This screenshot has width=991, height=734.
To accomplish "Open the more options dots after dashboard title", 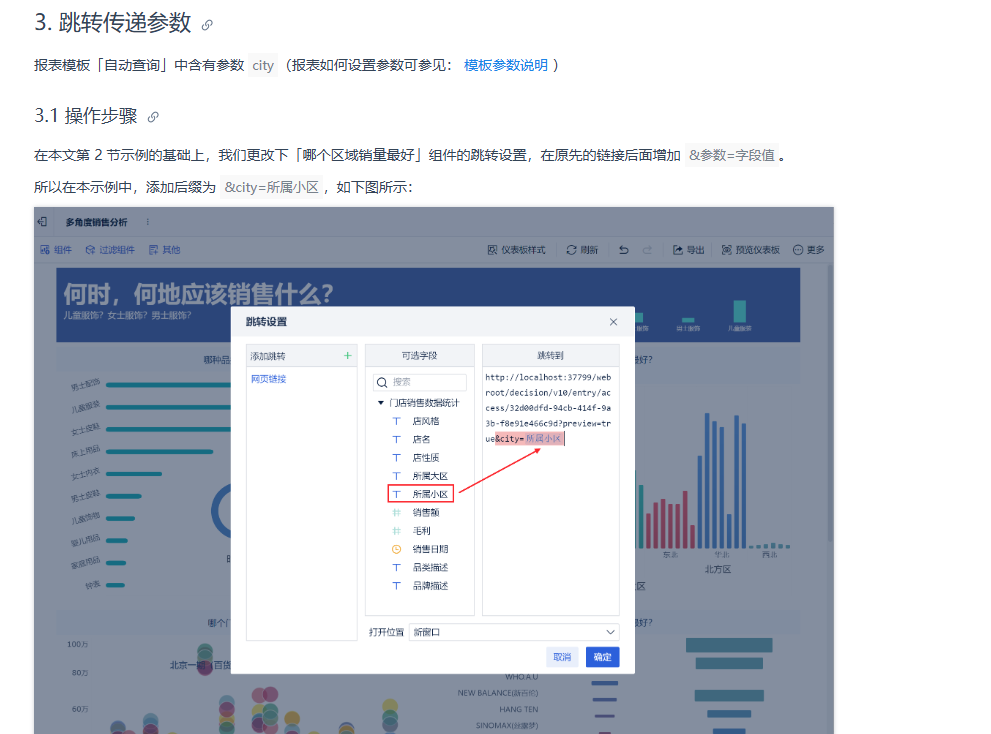I will click(148, 222).
